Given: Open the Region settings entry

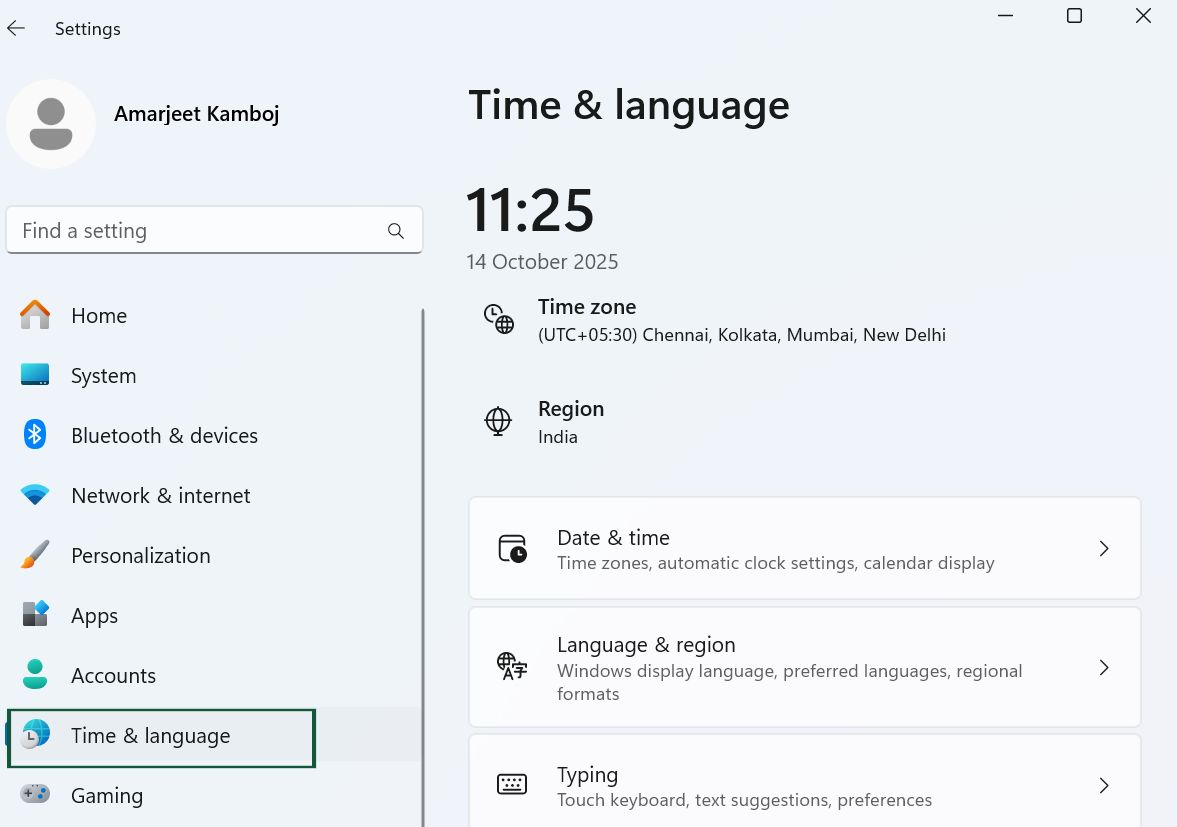Looking at the screenshot, I should pyautogui.click(x=570, y=420).
